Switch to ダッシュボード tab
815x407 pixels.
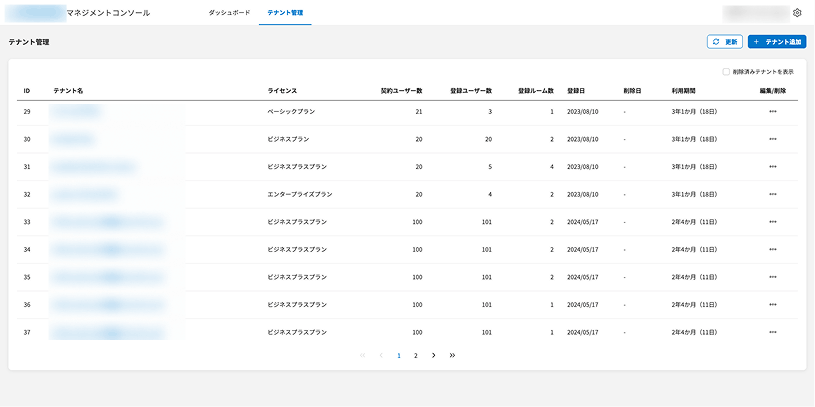(x=229, y=12)
